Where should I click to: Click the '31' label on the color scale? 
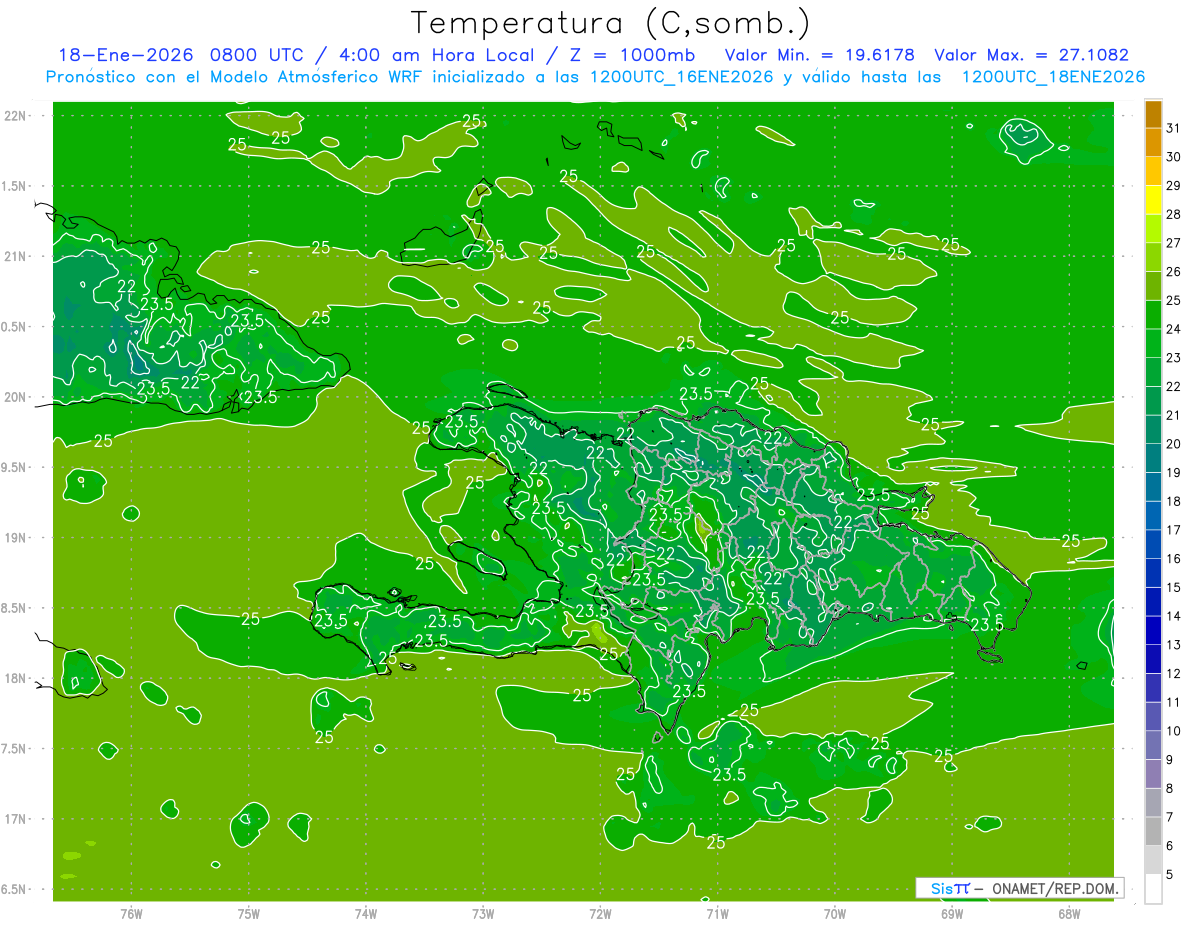(1174, 128)
